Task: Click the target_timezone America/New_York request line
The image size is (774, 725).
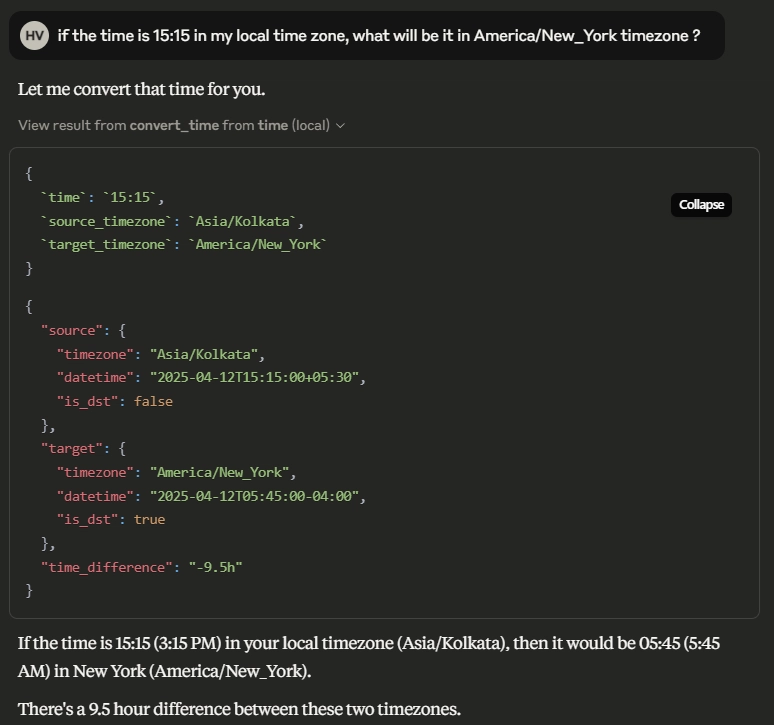Action: coord(184,245)
